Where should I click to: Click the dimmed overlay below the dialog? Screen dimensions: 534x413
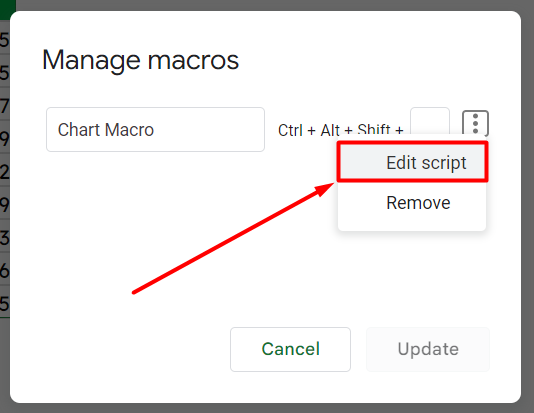(267, 409)
